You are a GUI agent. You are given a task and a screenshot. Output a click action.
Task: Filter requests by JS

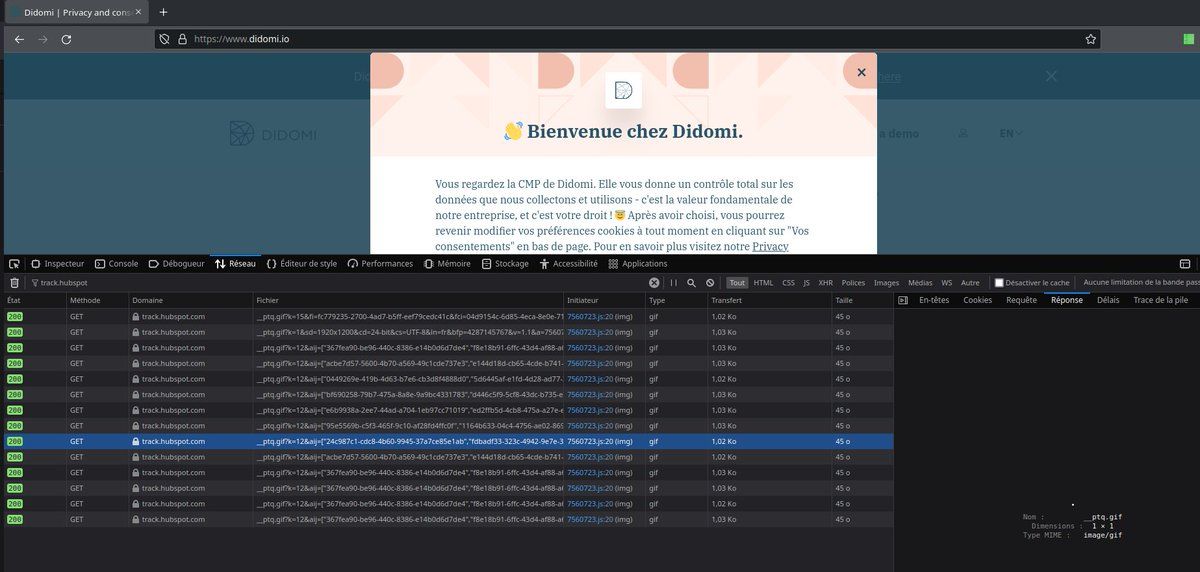pyautogui.click(x=807, y=283)
